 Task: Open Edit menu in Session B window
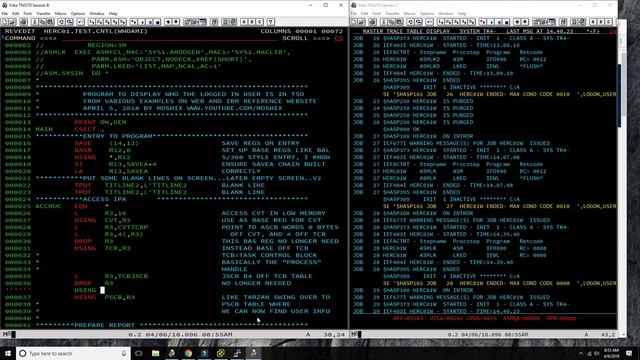click(16, 13)
